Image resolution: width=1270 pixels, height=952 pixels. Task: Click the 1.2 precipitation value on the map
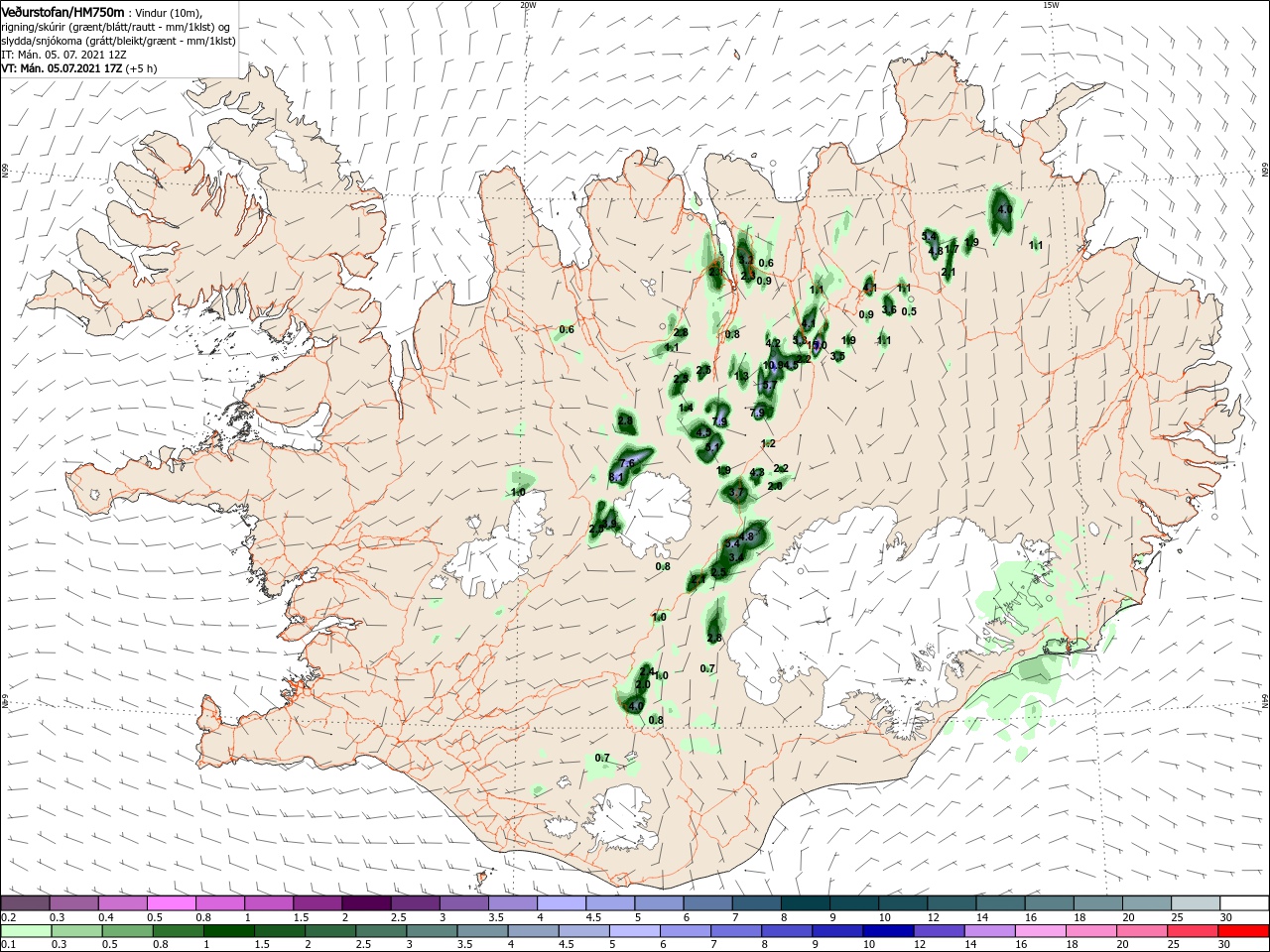click(x=768, y=443)
